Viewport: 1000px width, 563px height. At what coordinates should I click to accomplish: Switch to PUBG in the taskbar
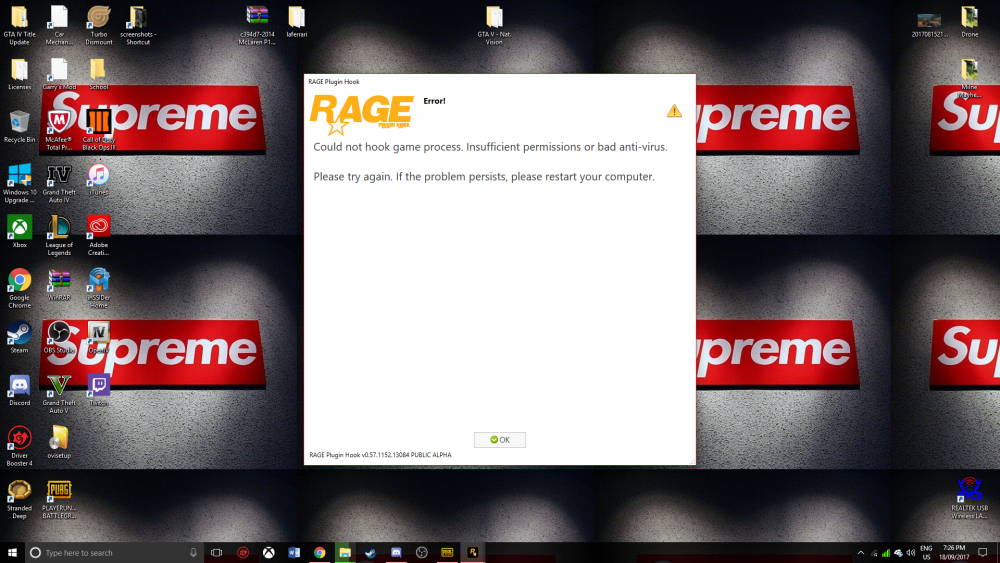click(x=447, y=552)
